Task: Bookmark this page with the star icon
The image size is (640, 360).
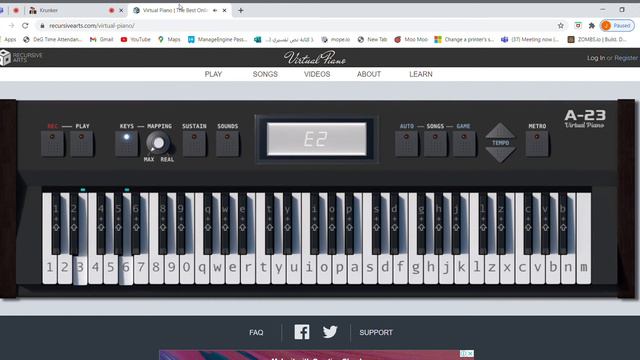Action: [561, 26]
